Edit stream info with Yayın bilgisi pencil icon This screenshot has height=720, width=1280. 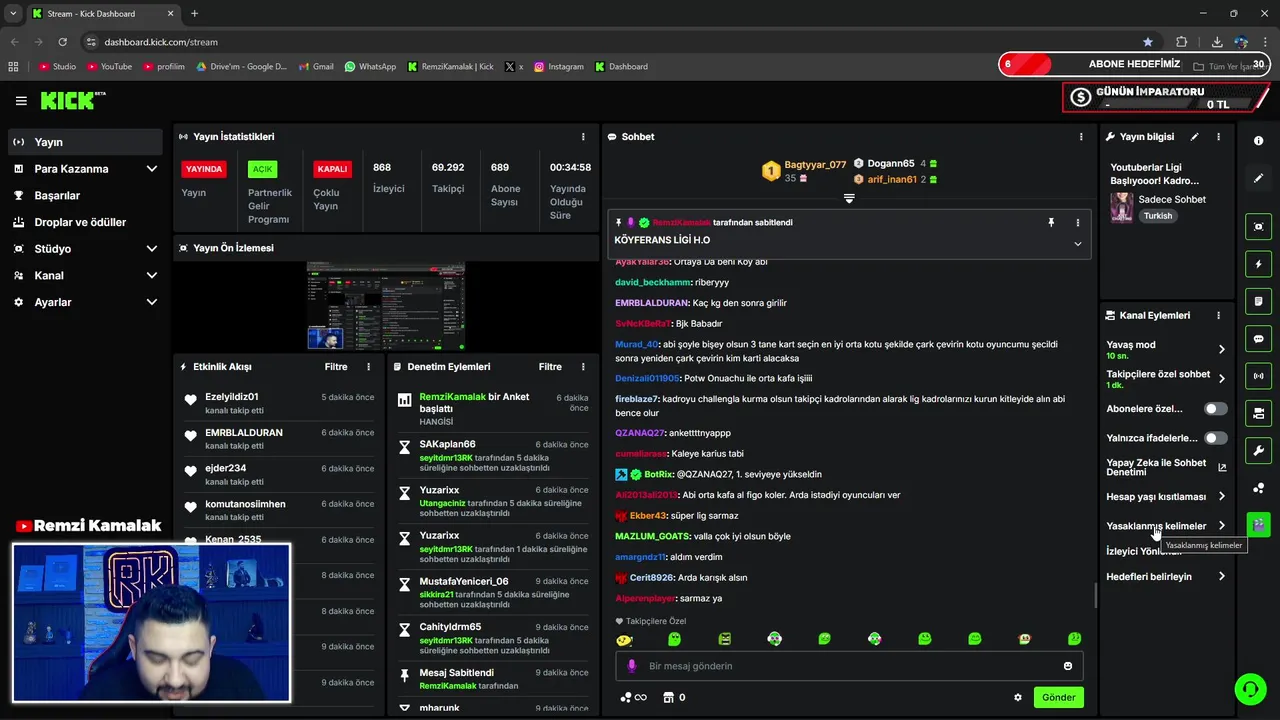point(1194,137)
